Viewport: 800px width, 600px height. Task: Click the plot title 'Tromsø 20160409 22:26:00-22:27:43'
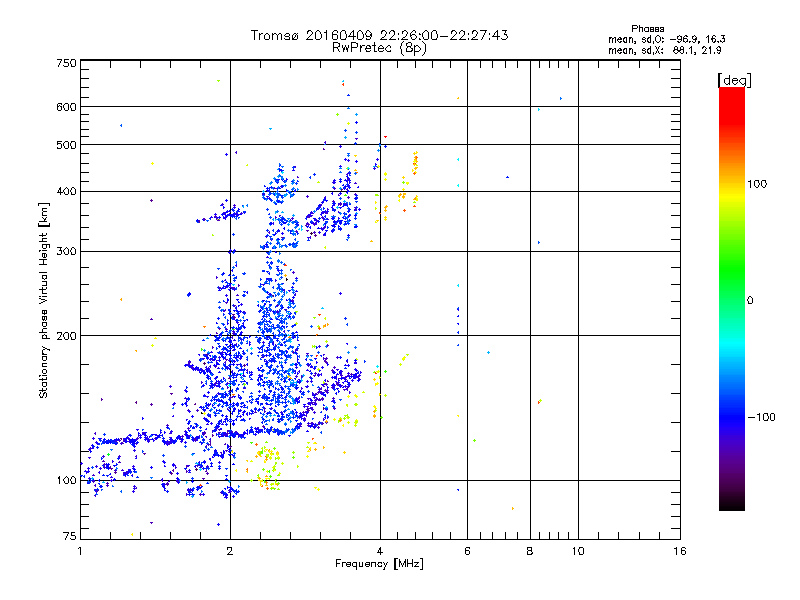(379, 35)
